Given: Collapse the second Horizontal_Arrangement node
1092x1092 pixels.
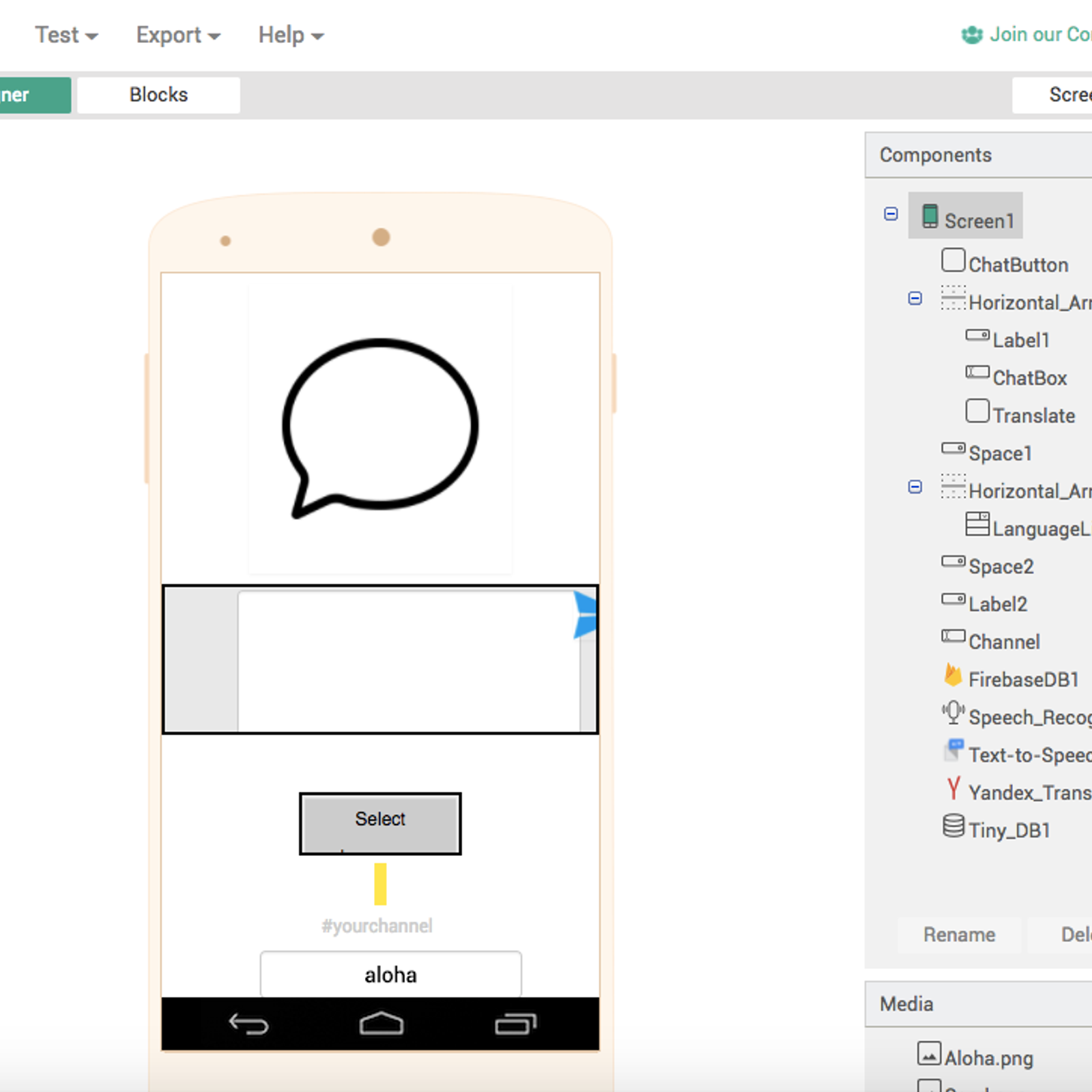Looking at the screenshot, I should click(915, 487).
